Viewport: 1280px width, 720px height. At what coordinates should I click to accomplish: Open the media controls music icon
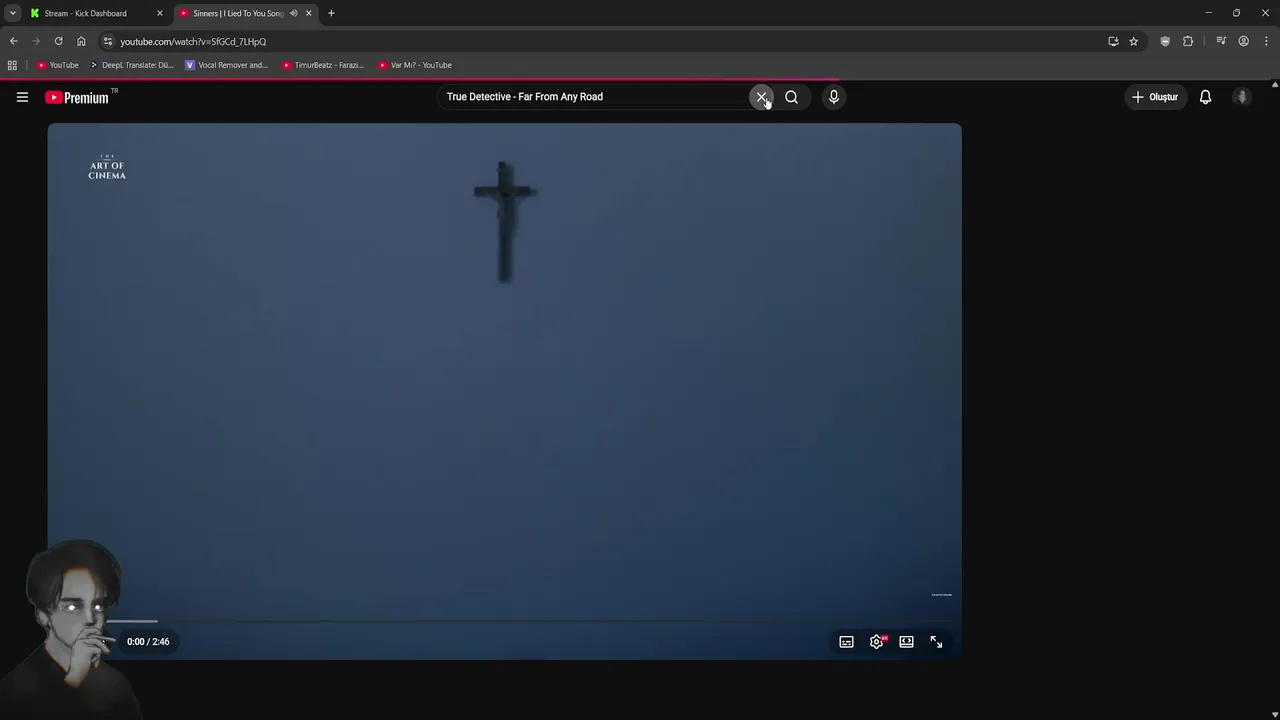[x=1221, y=41]
